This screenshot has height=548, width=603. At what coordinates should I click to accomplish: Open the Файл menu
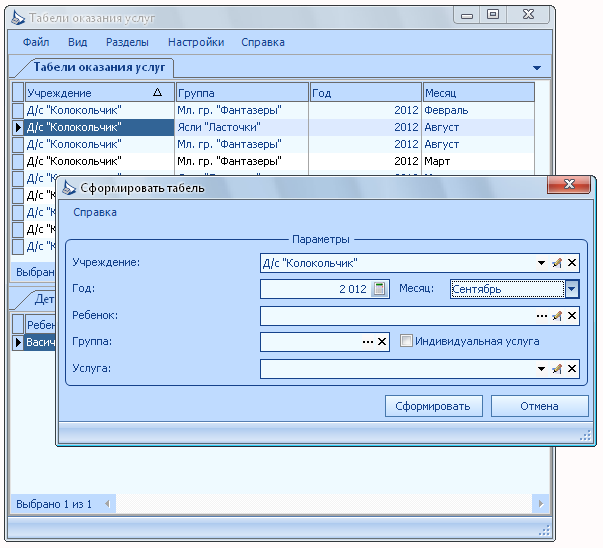(36, 42)
